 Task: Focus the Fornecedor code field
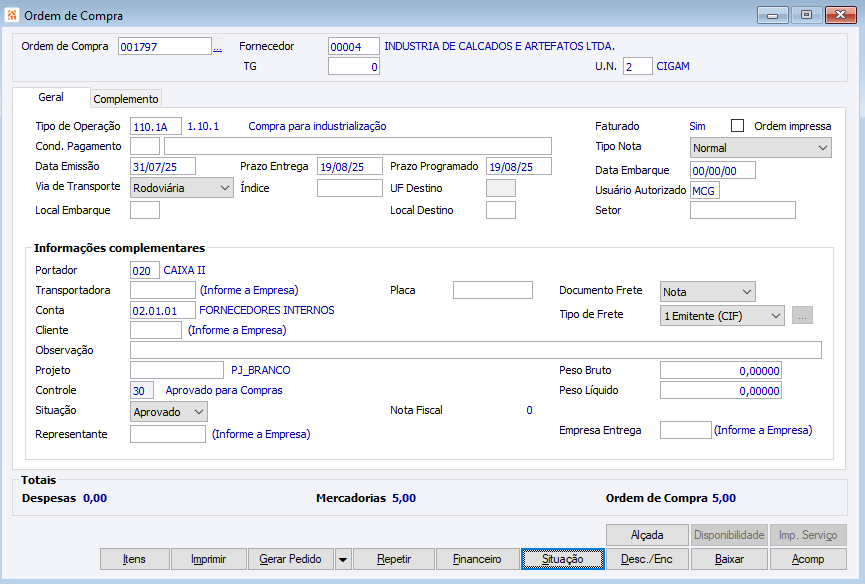(x=353, y=46)
